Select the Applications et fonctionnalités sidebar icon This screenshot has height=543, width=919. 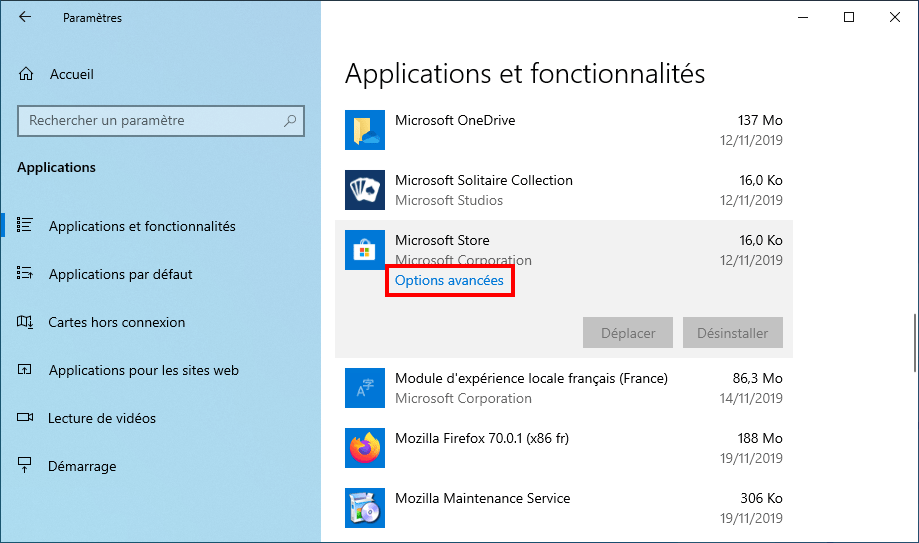[25, 225]
